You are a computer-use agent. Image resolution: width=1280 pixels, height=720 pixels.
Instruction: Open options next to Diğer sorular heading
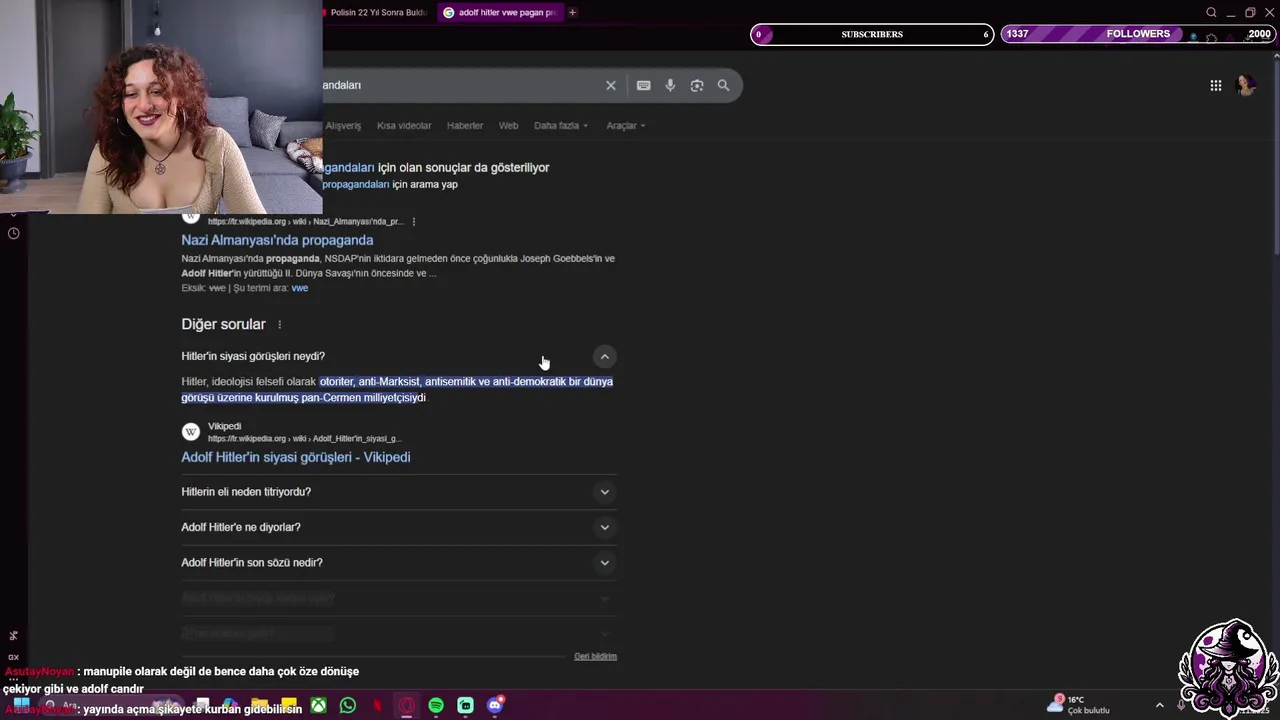[280, 324]
